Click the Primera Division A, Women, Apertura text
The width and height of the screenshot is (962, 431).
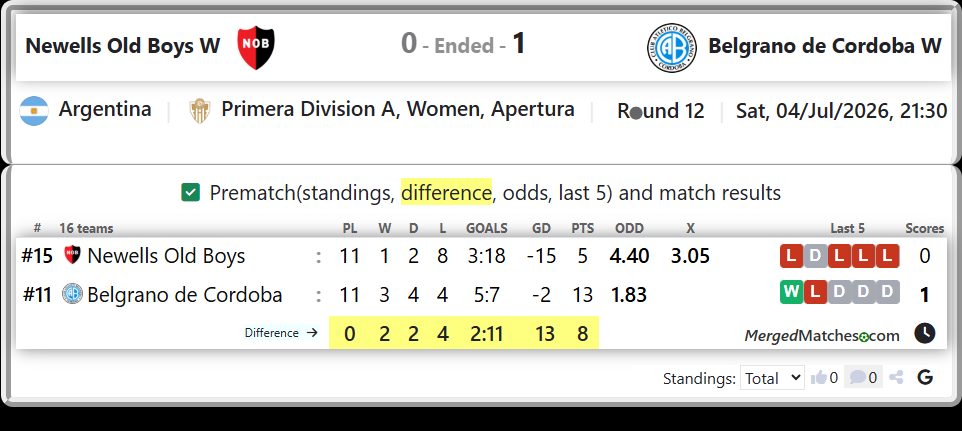point(398,109)
